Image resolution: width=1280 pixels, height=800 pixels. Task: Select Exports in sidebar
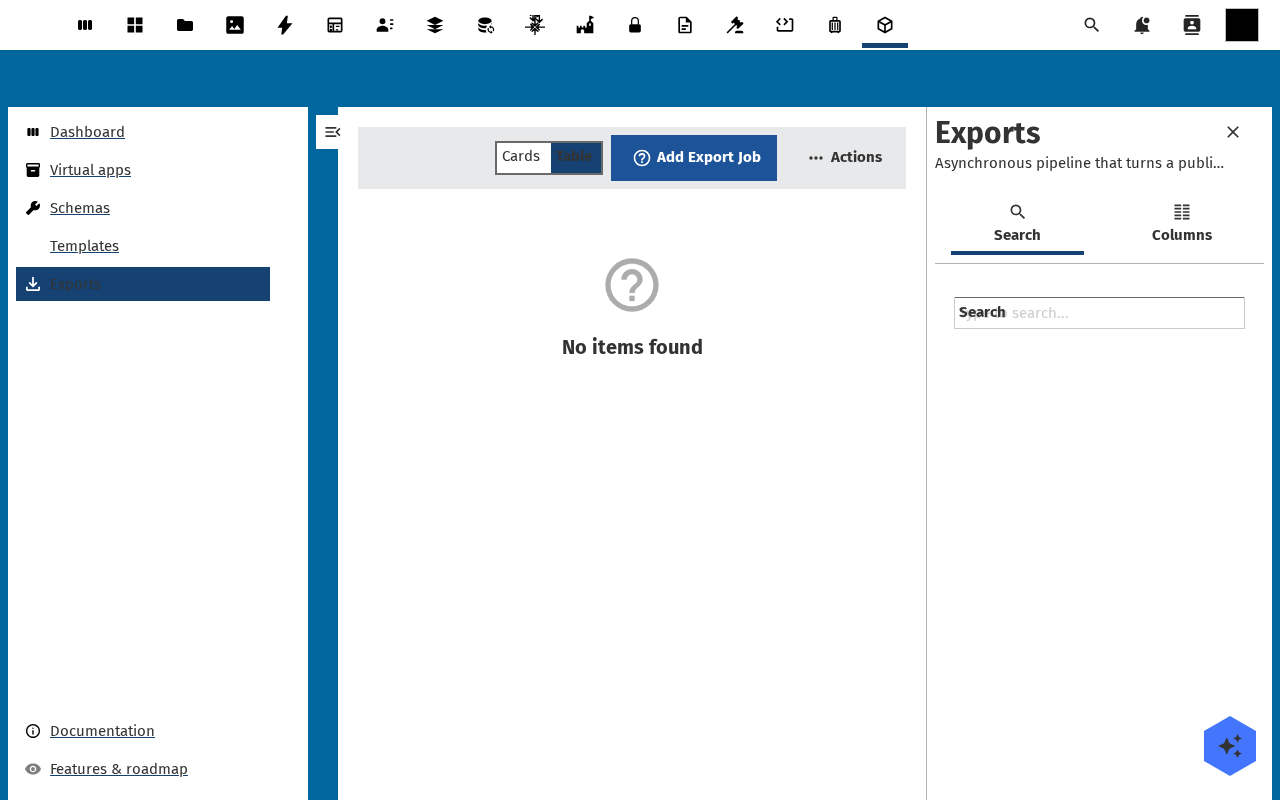[143, 284]
